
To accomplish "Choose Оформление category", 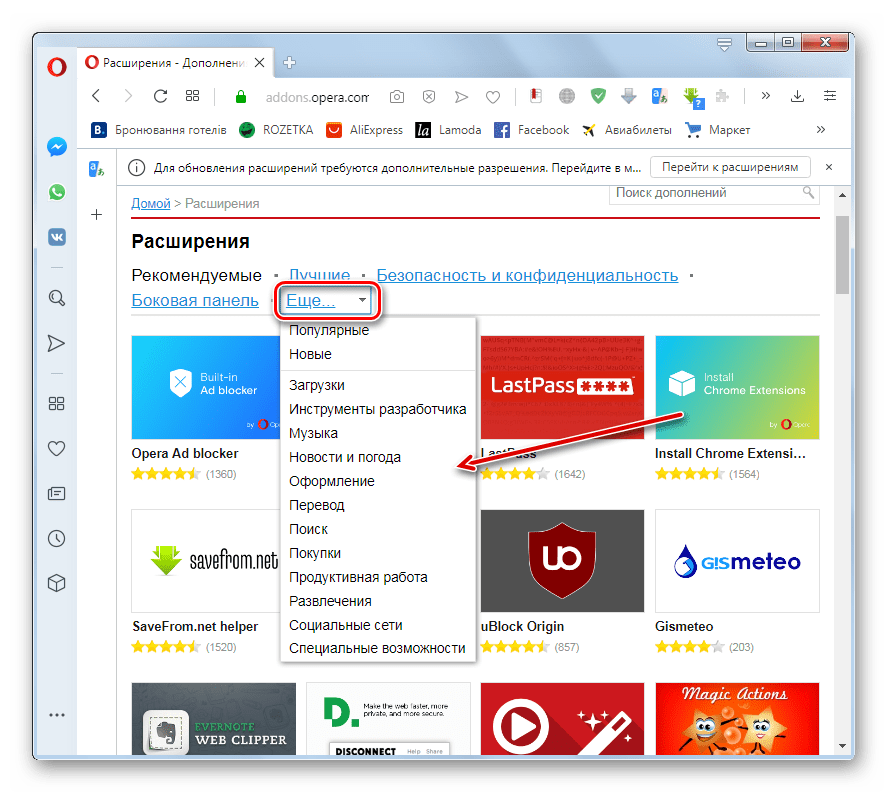I will [x=331, y=481].
